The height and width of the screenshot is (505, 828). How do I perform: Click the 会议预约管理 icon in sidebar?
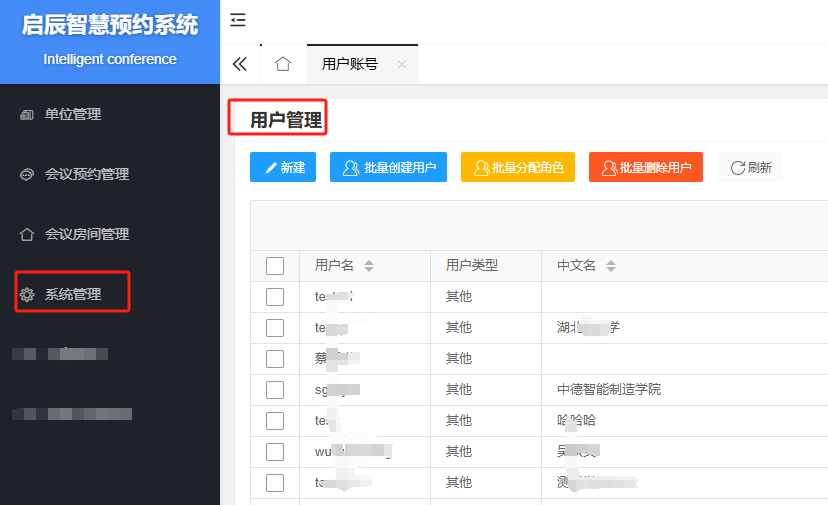click(x=27, y=175)
